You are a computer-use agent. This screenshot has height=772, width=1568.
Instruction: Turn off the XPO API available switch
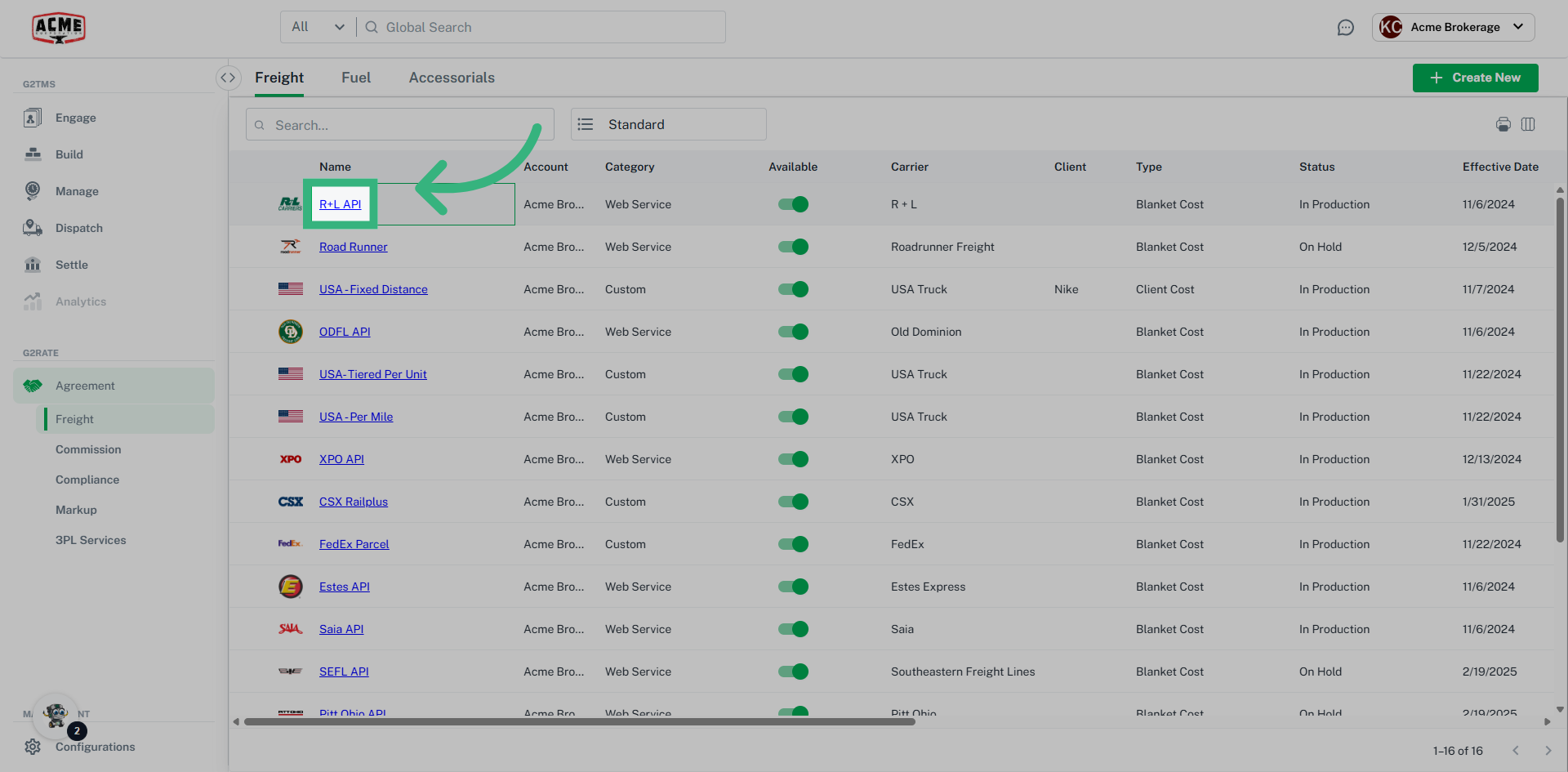pyautogui.click(x=793, y=459)
